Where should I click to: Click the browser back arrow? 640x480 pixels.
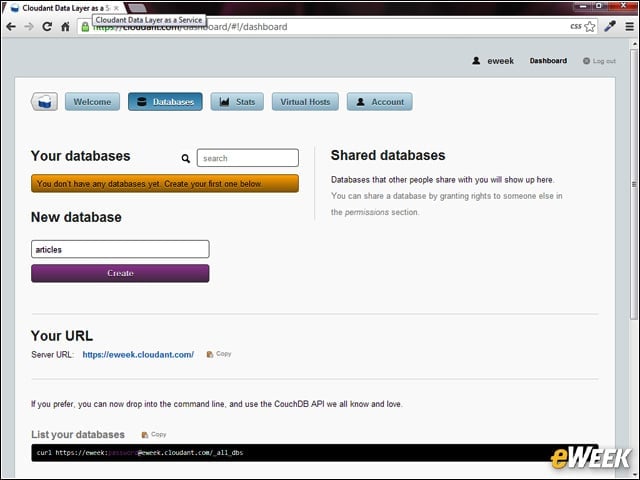(x=11, y=27)
